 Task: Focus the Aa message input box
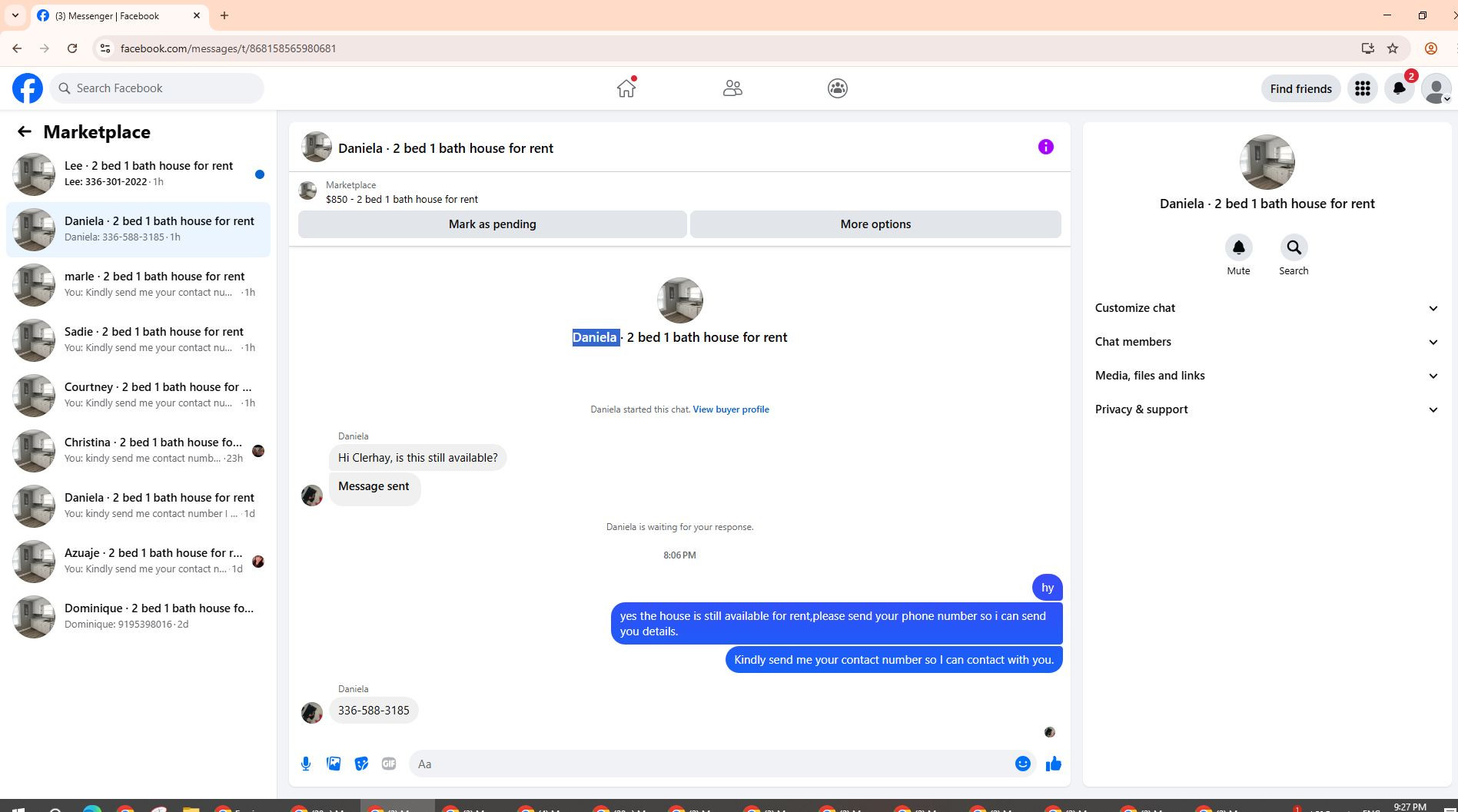(x=711, y=764)
